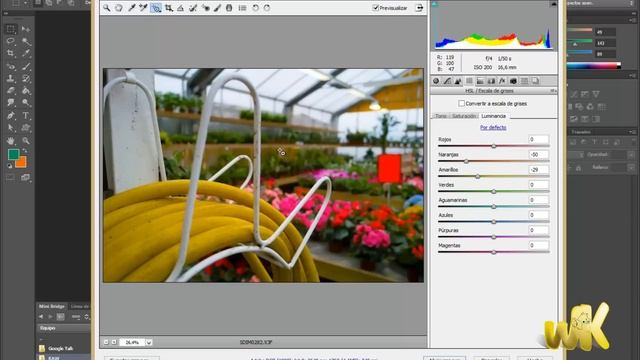Zoom out with minus button
Viewport: 640px width, 360px height.
click(106, 342)
